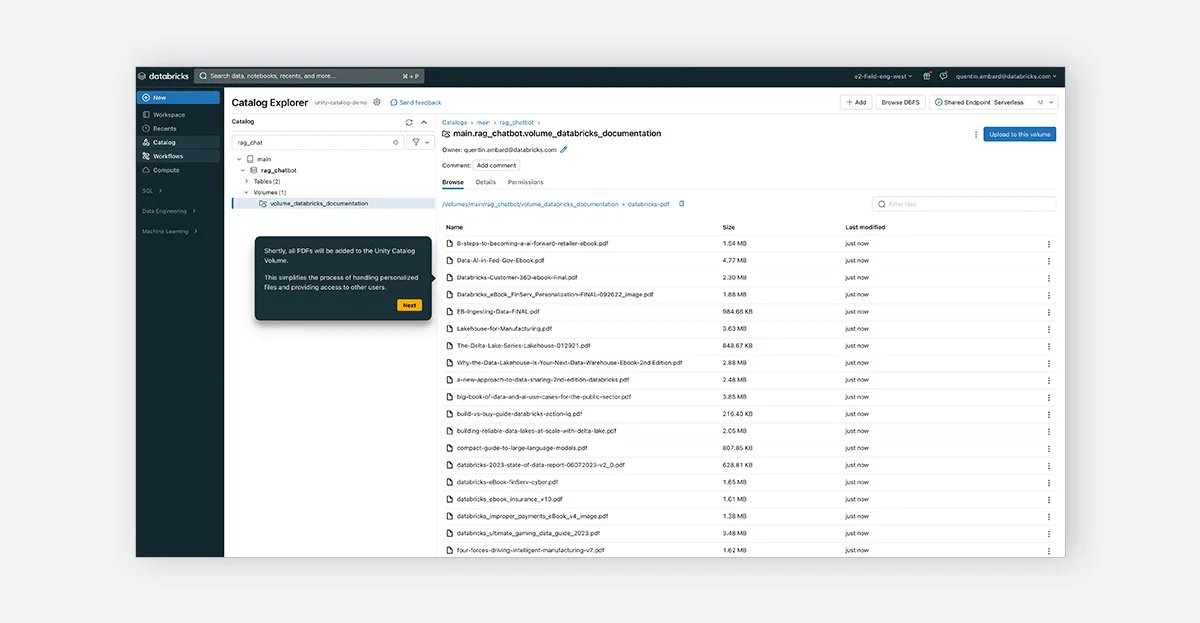Refresh the catalog tree
1200x623 pixels.
coord(409,122)
